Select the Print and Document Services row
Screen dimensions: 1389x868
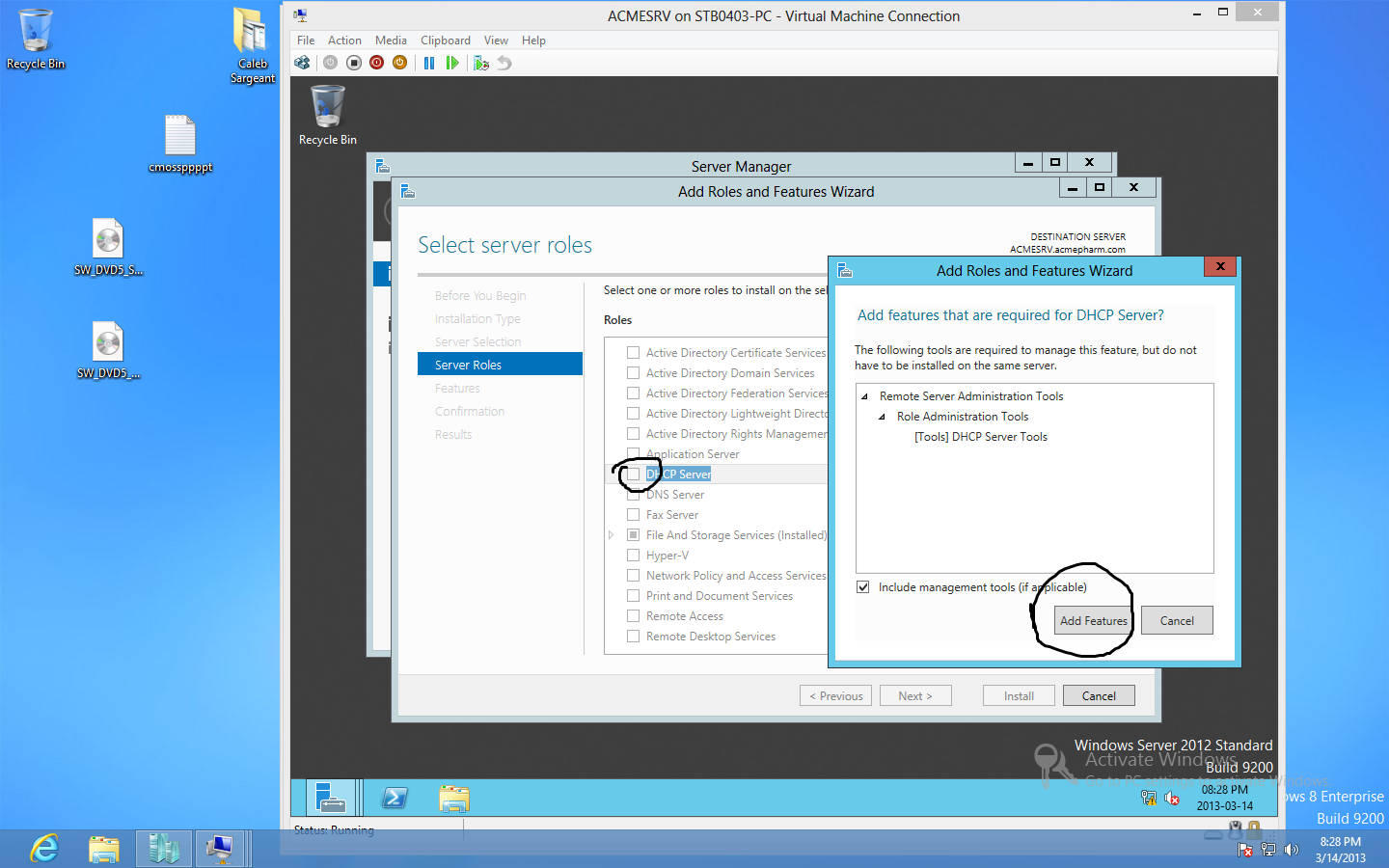719,596
